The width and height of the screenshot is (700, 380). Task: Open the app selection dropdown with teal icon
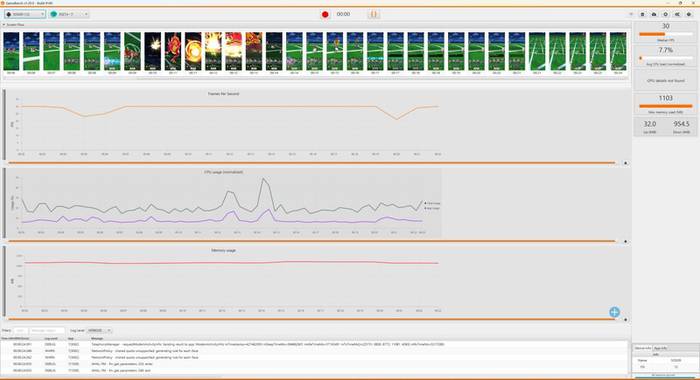pyautogui.click(x=69, y=14)
